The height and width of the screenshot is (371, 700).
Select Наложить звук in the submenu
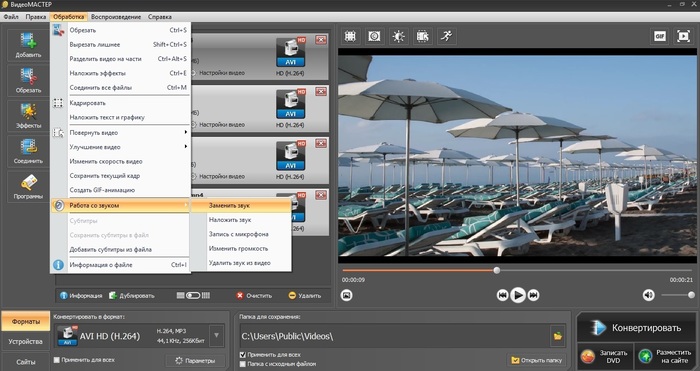[241, 220]
